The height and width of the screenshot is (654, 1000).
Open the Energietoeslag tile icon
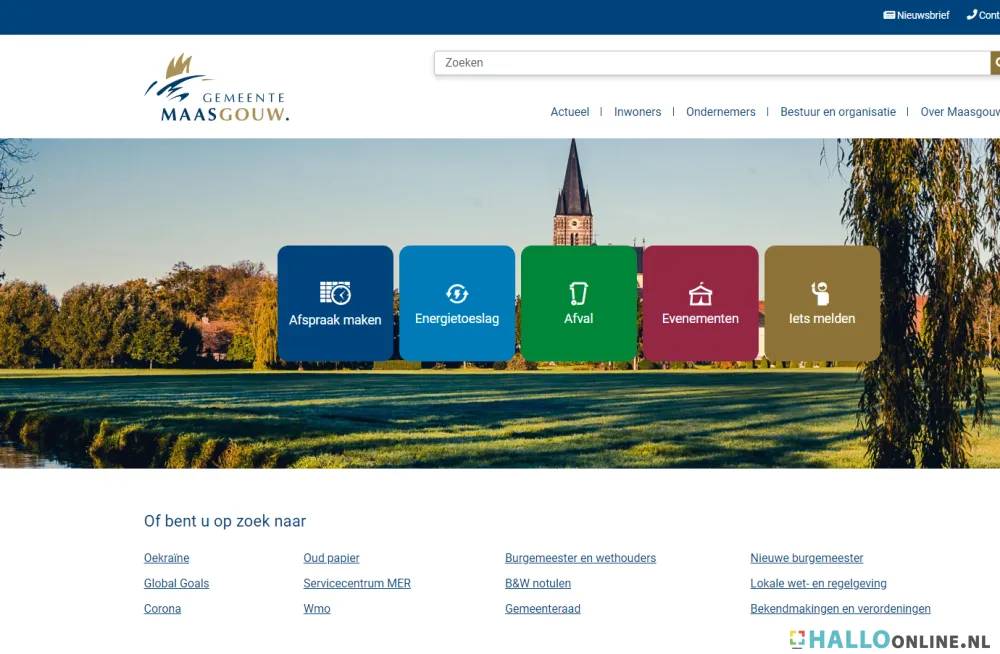tap(457, 293)
